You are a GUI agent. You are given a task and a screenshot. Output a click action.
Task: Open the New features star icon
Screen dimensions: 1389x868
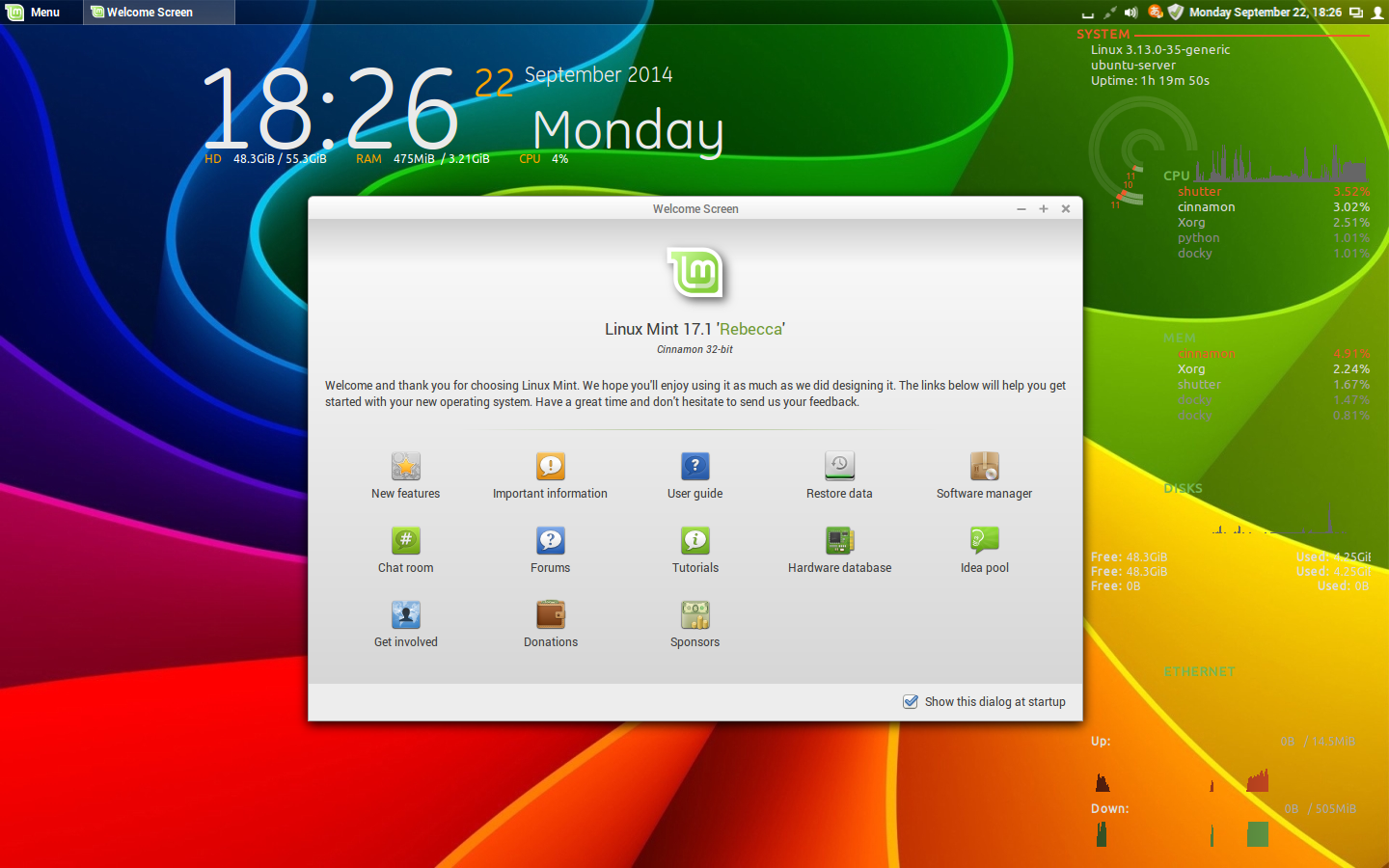(405, 467)
